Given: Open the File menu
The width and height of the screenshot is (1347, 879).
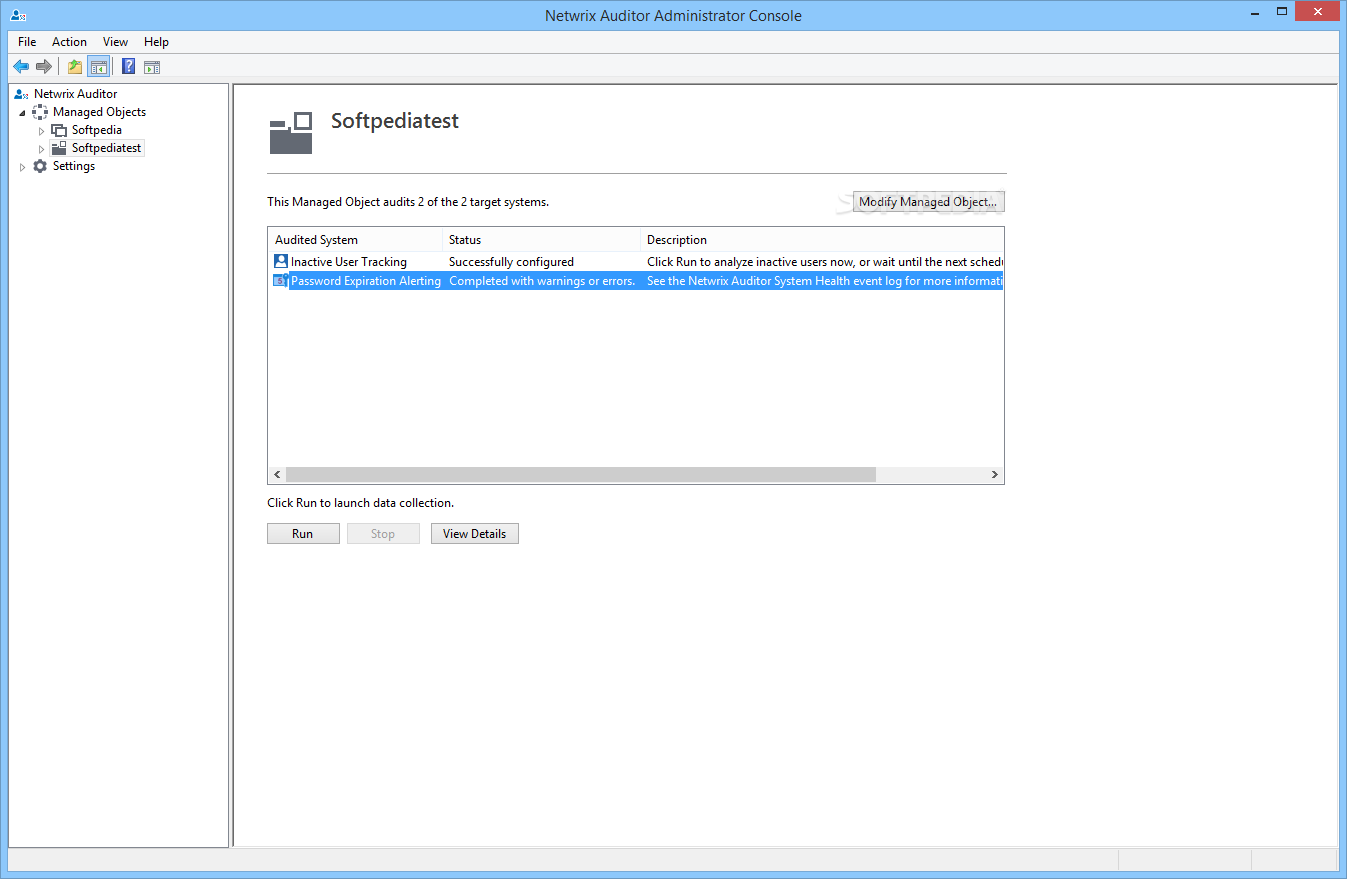Looking at the screenshot, I should click(x=27, y=42).
